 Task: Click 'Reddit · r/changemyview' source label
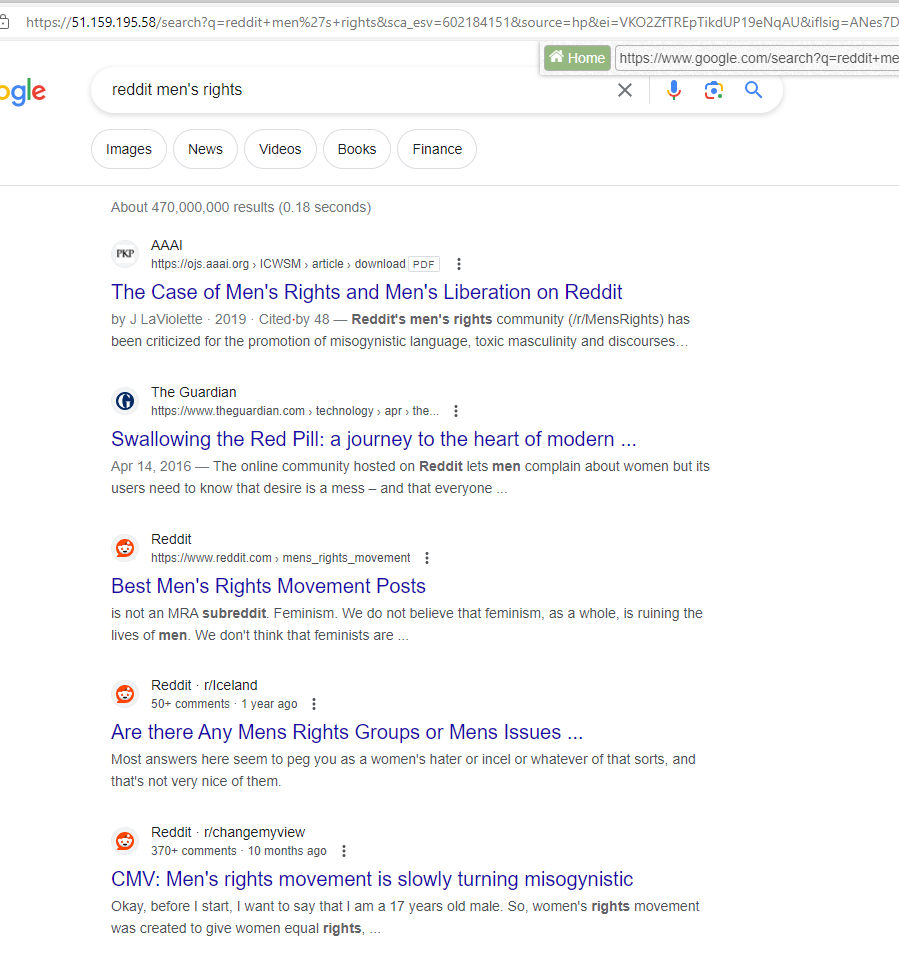click(x=228, y=833)
